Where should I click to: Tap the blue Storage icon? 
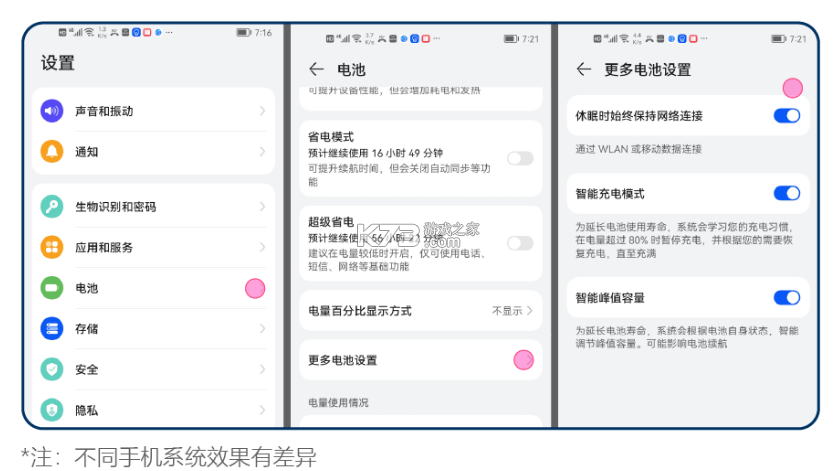[52, 328]
